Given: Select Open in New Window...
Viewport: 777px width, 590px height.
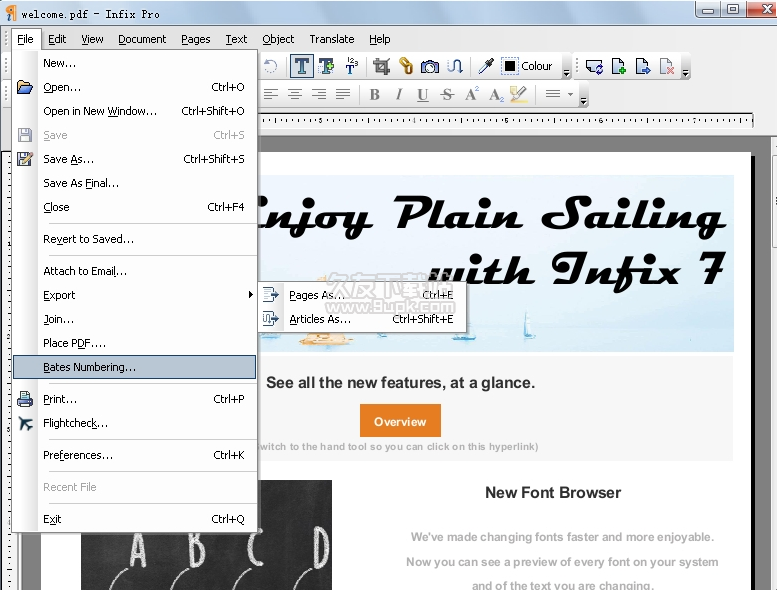Looking at the screenshot, I should click(x=135, y=111).
